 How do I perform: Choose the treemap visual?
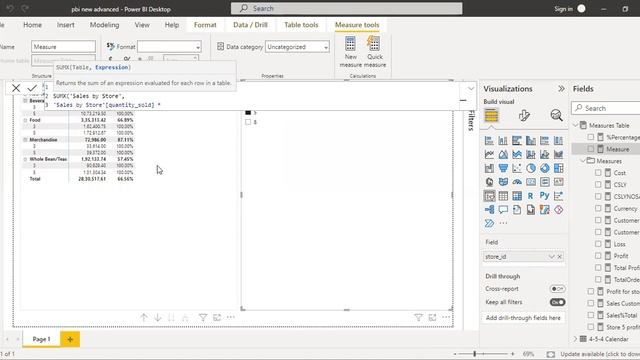pyautogui.click(x=558, y=168)
